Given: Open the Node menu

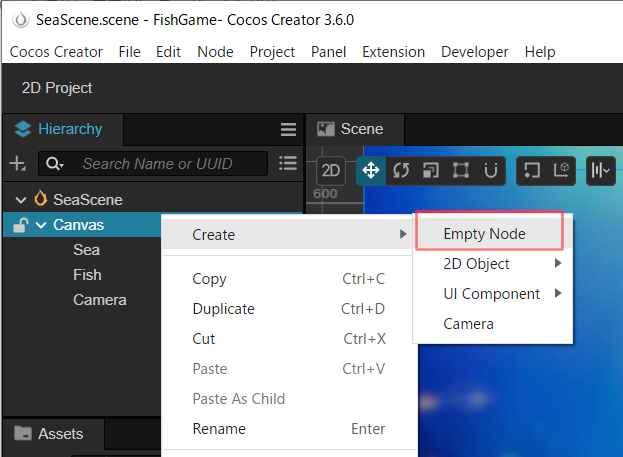Looking at the screenshot, I should tap(215, 52).
